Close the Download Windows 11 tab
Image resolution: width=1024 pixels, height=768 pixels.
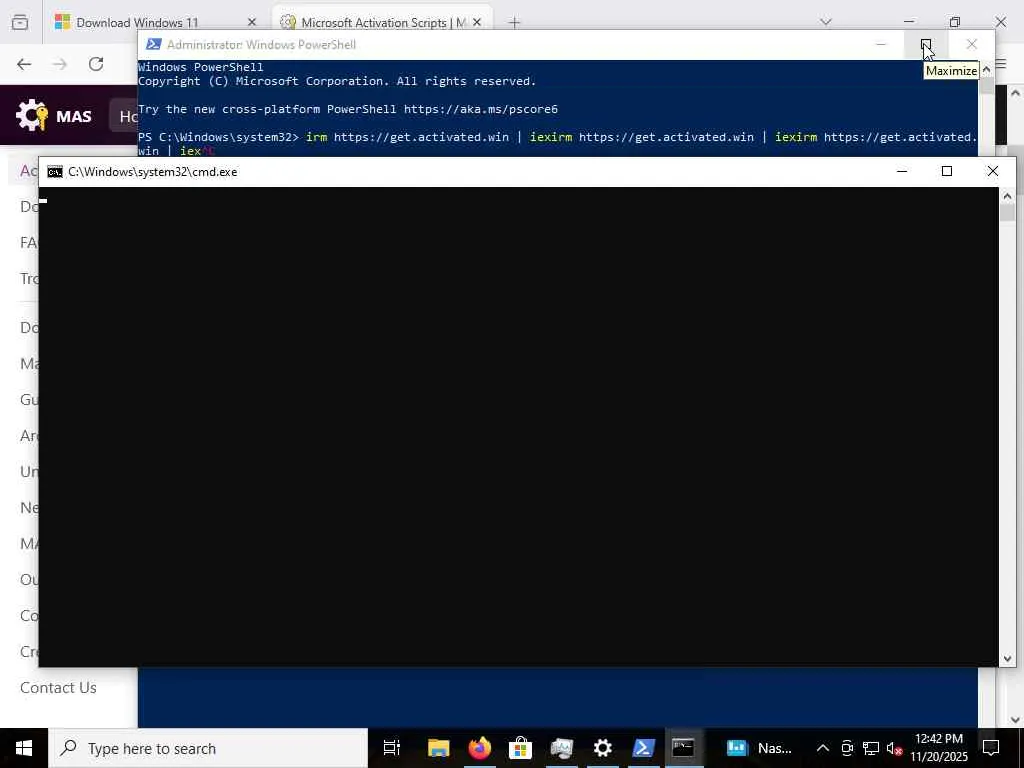pyautogui.click(x=252, y=22)
